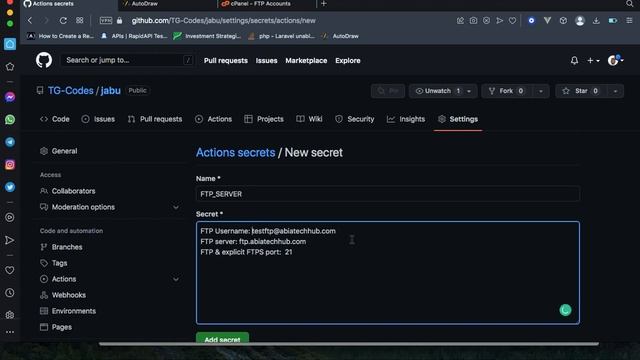640x360 pixels.
Task: Click the camera snapshot icon in address bar
Action: pos(473,20)
